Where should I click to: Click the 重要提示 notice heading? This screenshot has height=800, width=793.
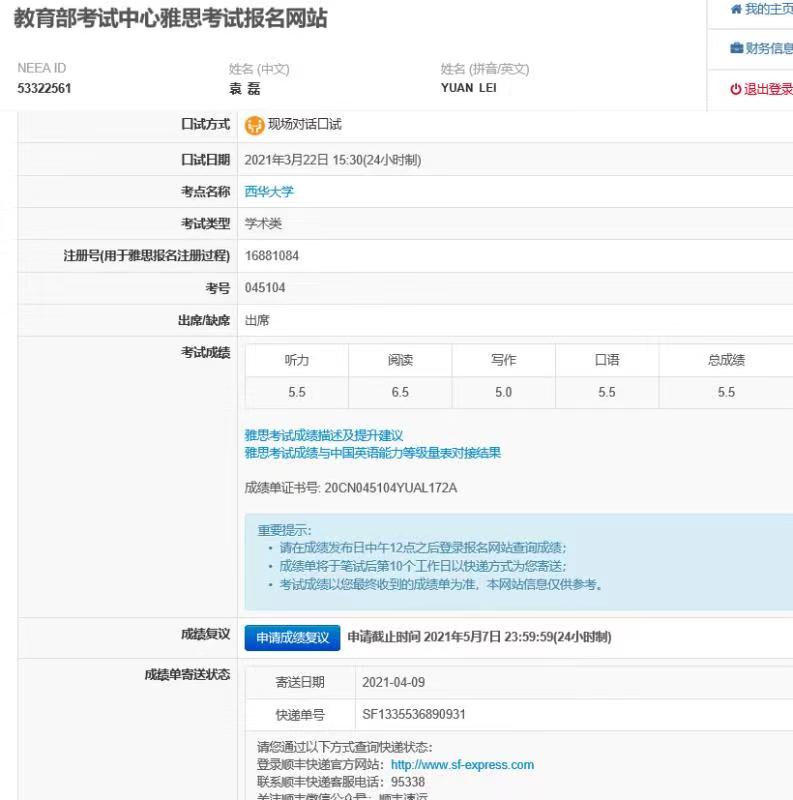click(x=284, y=530)
